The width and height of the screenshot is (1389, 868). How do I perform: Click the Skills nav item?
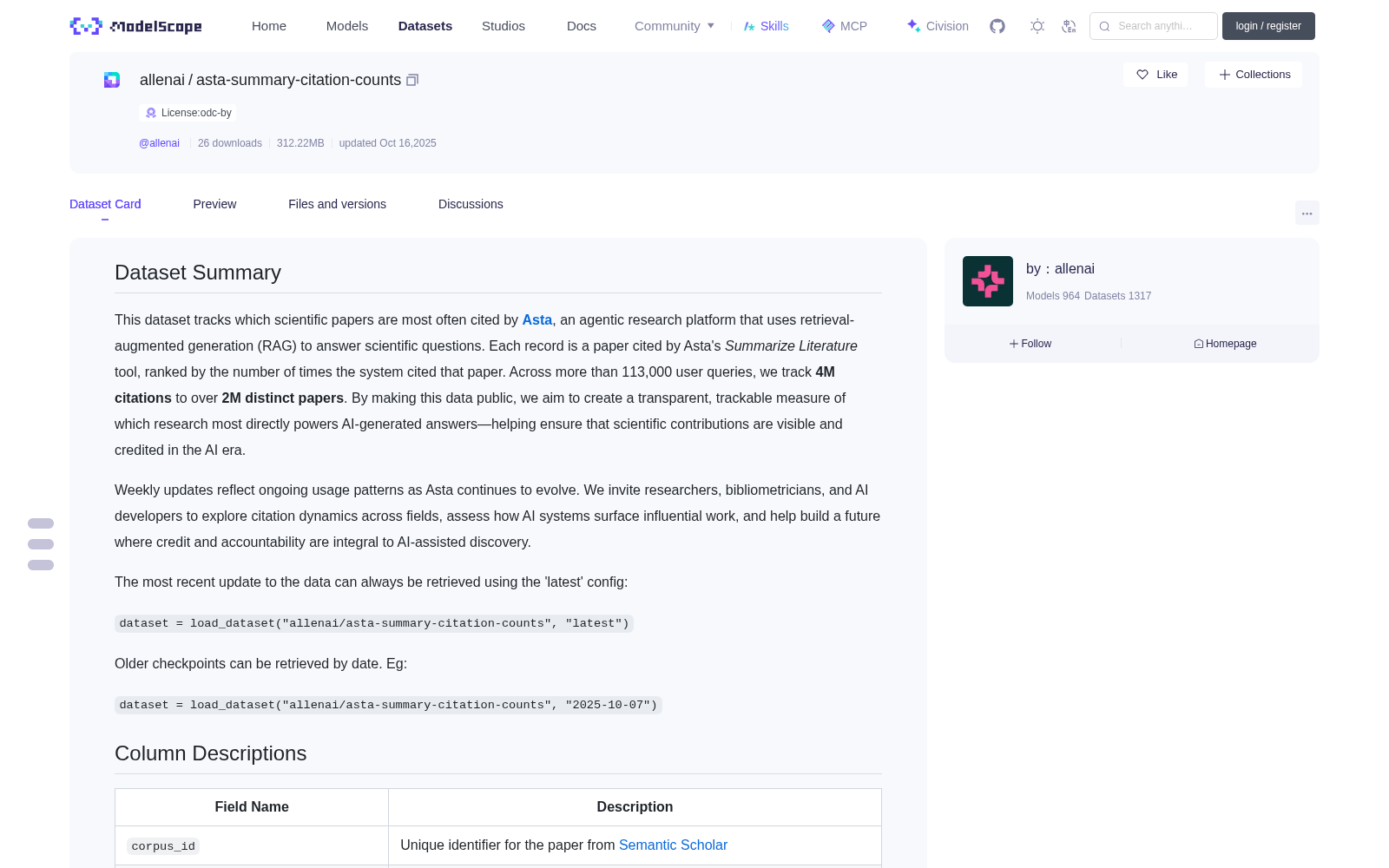(767, 26)
